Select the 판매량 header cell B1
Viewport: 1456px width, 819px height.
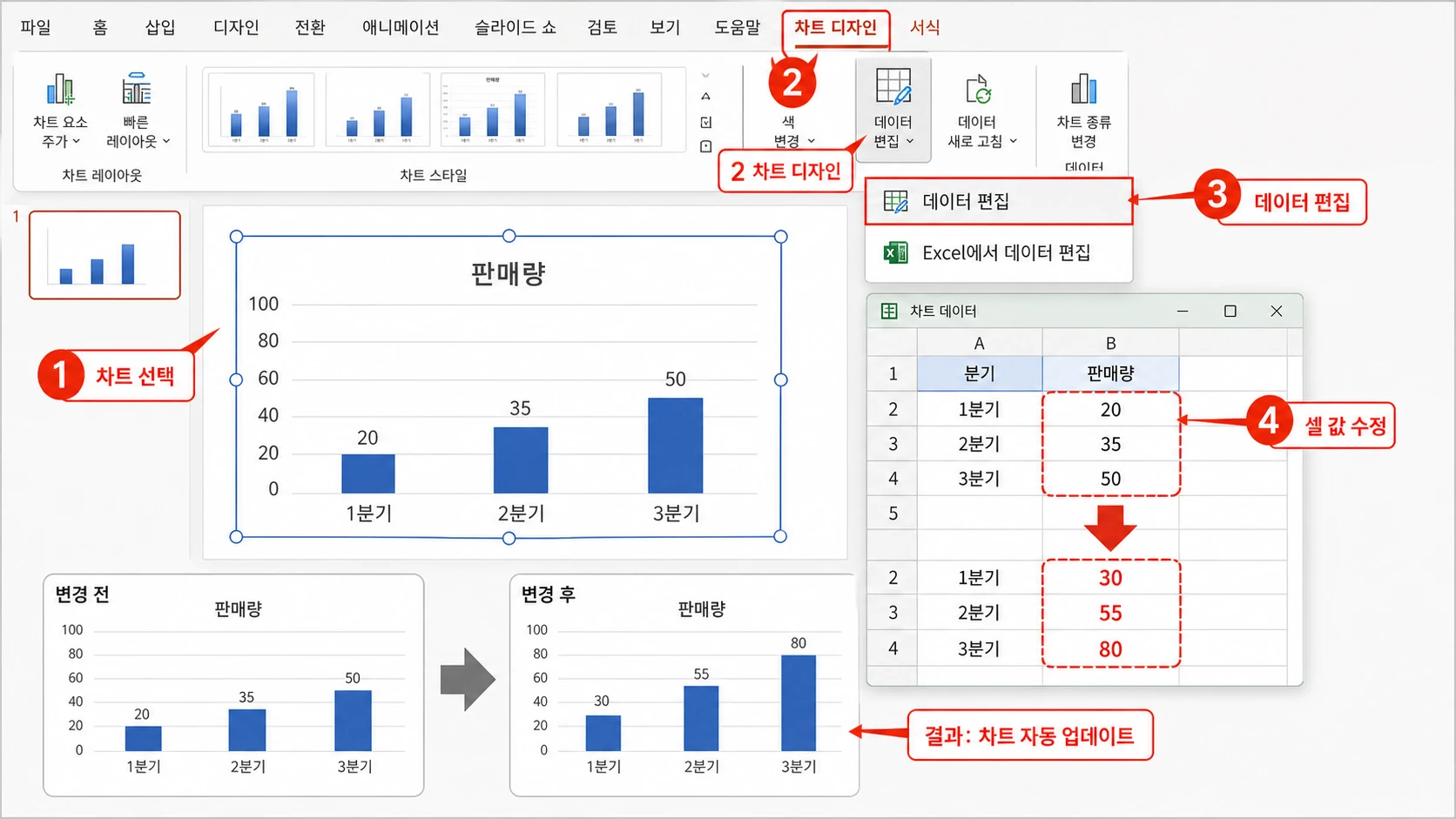1110,373
